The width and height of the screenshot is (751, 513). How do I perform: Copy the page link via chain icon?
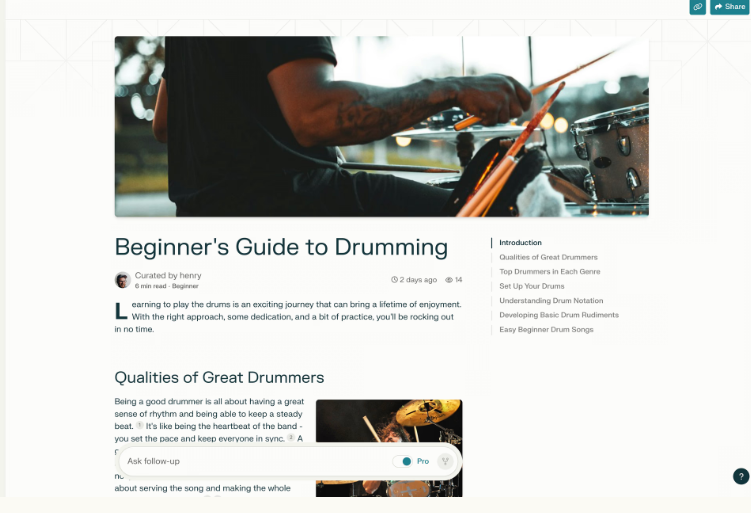pyautogui.click(x=697, y=7)
